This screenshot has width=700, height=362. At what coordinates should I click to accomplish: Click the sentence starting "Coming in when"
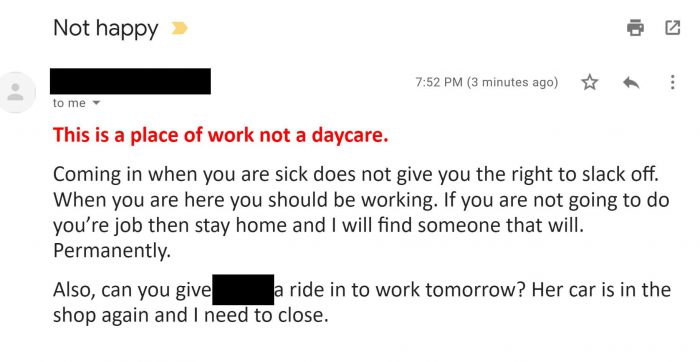356,174
